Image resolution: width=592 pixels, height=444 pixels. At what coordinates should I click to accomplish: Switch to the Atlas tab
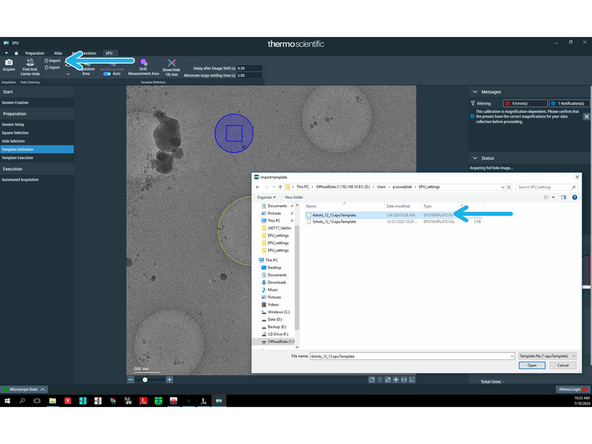pyautogui.click(x=58, y=53)
